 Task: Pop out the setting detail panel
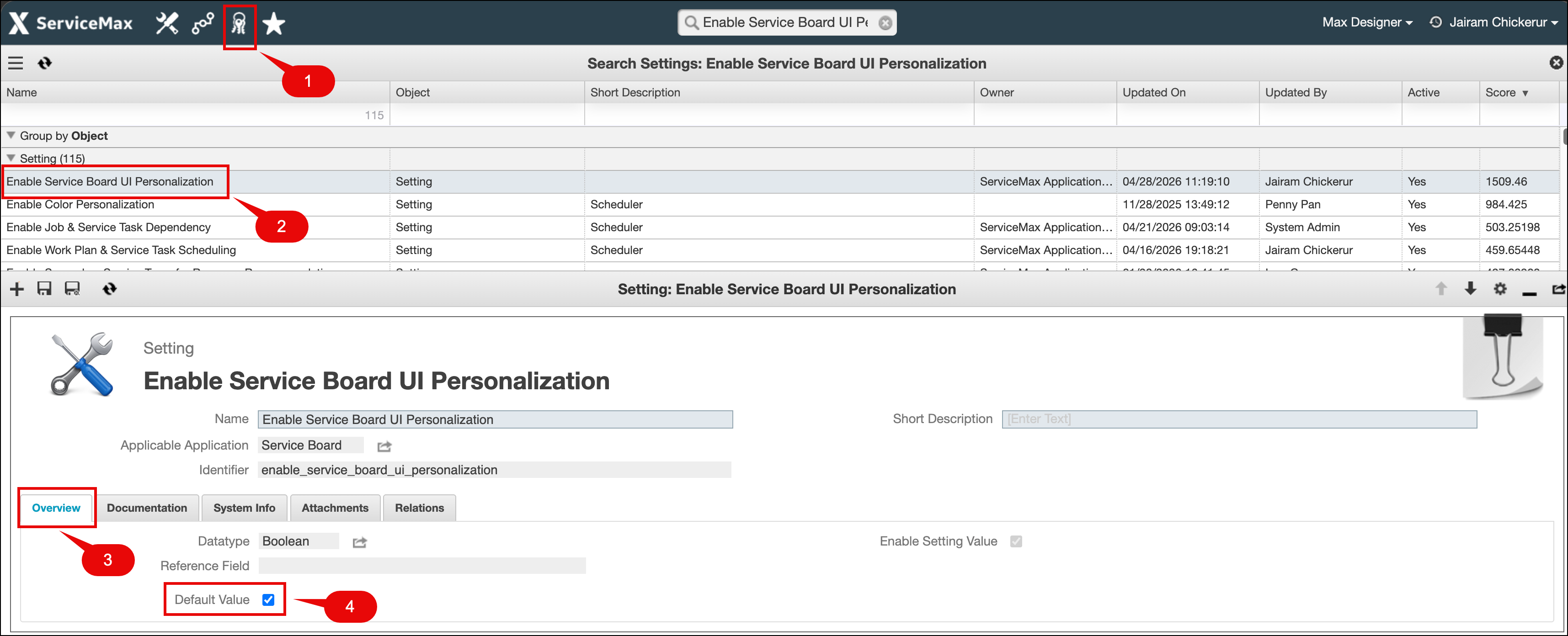[1558, 288]
